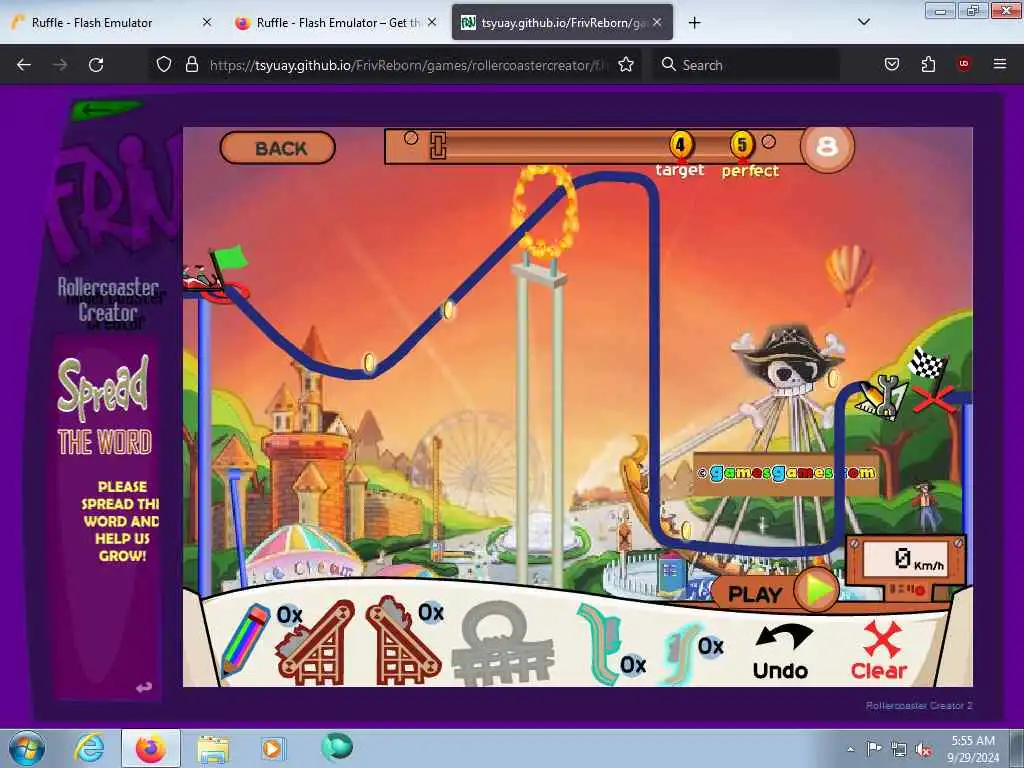Viewport: 1024px width, 768px height.
Task: Open File Explorer from taskbar
Action: point(213,748)
